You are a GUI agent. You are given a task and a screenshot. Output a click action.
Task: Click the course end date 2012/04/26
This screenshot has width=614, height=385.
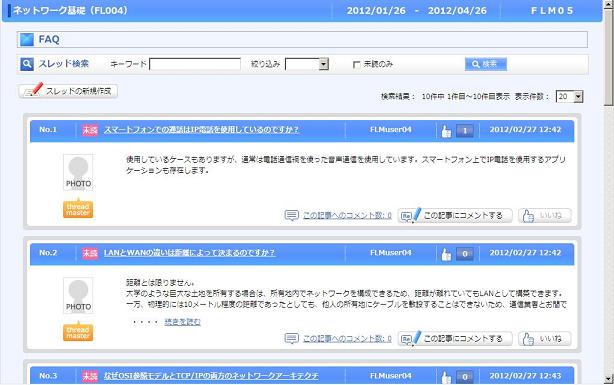pos(457,11)
